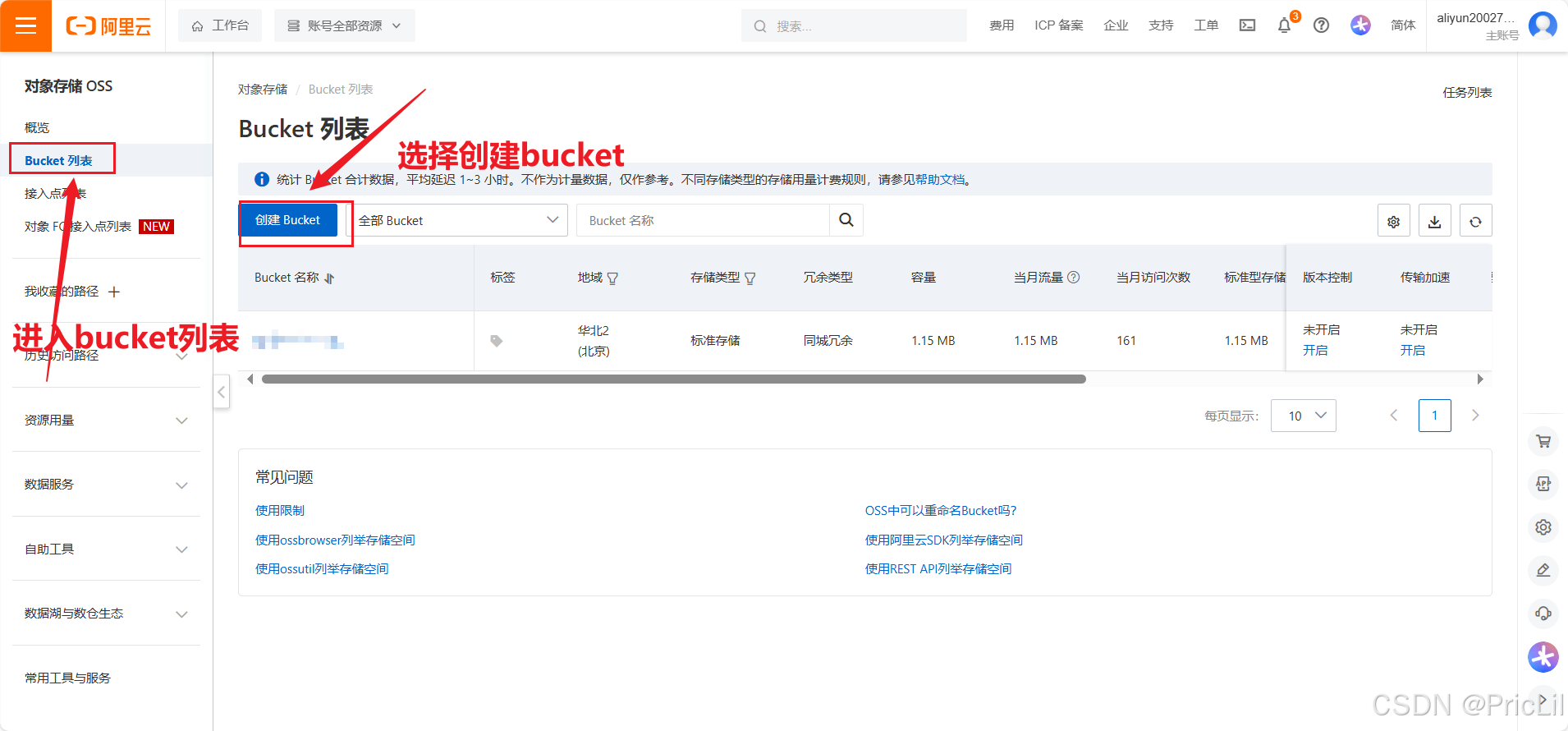The image size is (1568, 731).
Task: Open 费用 in top navigation
Action: [x=1002, y=25]
